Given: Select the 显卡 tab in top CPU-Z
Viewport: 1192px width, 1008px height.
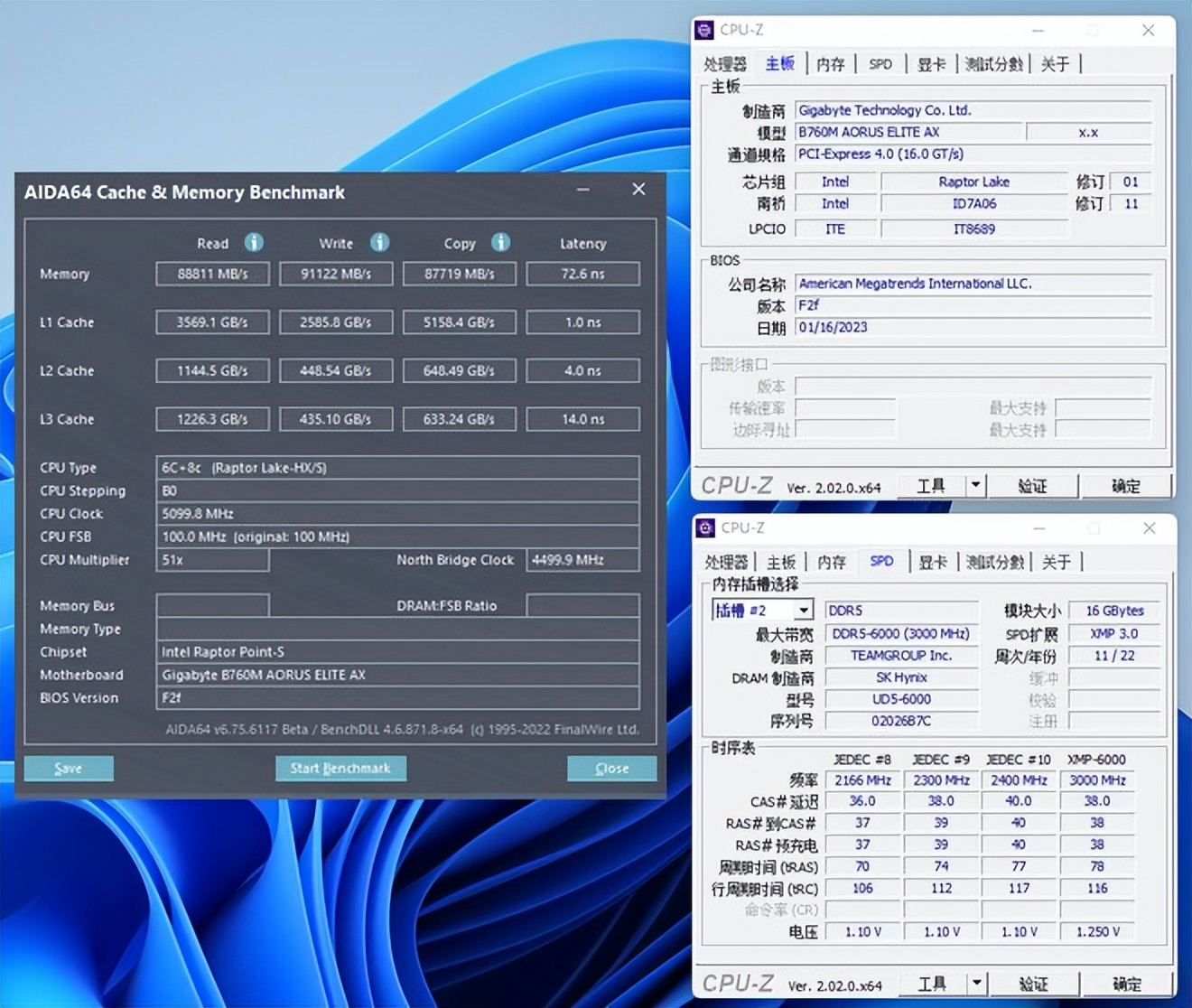Looking at the screenshot, I should pyautogui.click(x=931, y=63).
